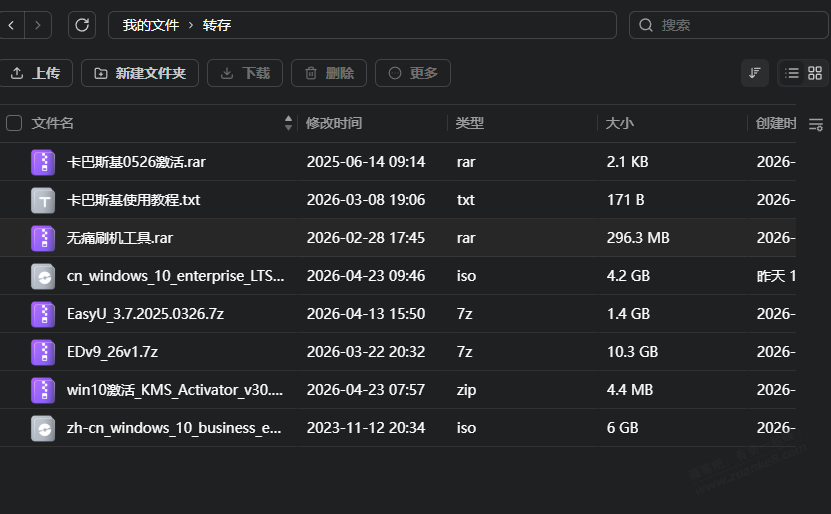The width and height of the screenshot is (831, 514).
Task: Click the rar icon of 无痛刷机工具.rar
Action: (43, 238)
